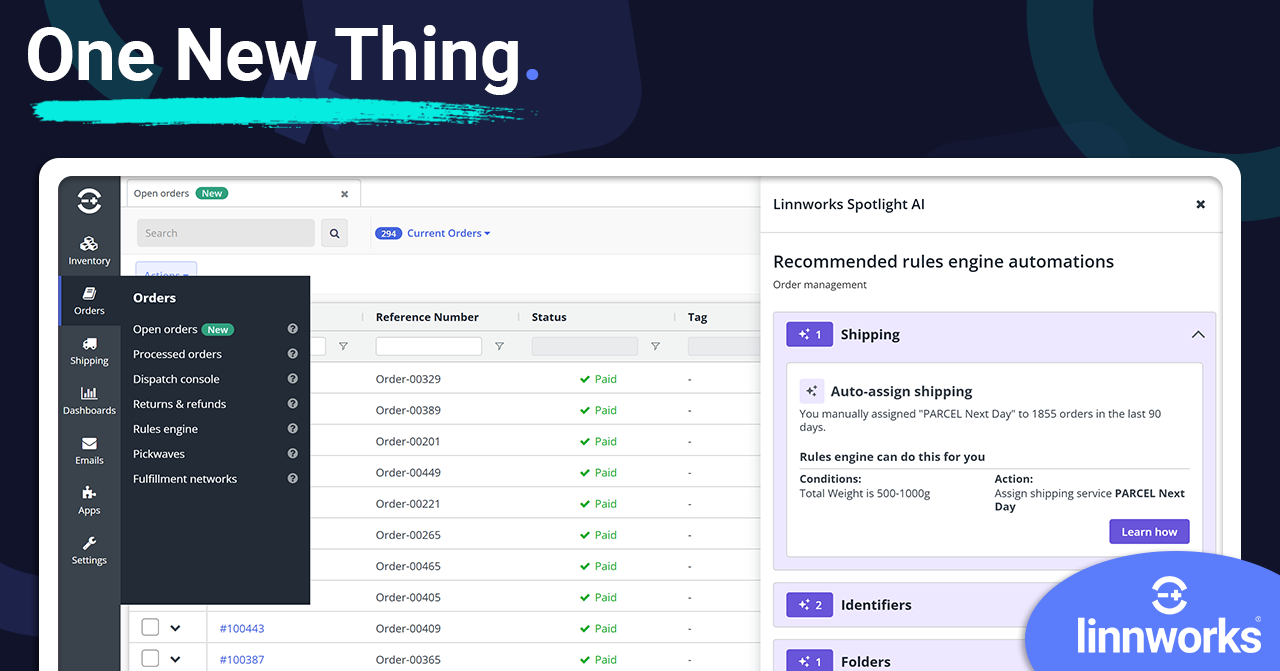Click the Reference Number column filter icon
This screenshot has width=1280, height=671.
pyautogui.click(x=499, y=346)
